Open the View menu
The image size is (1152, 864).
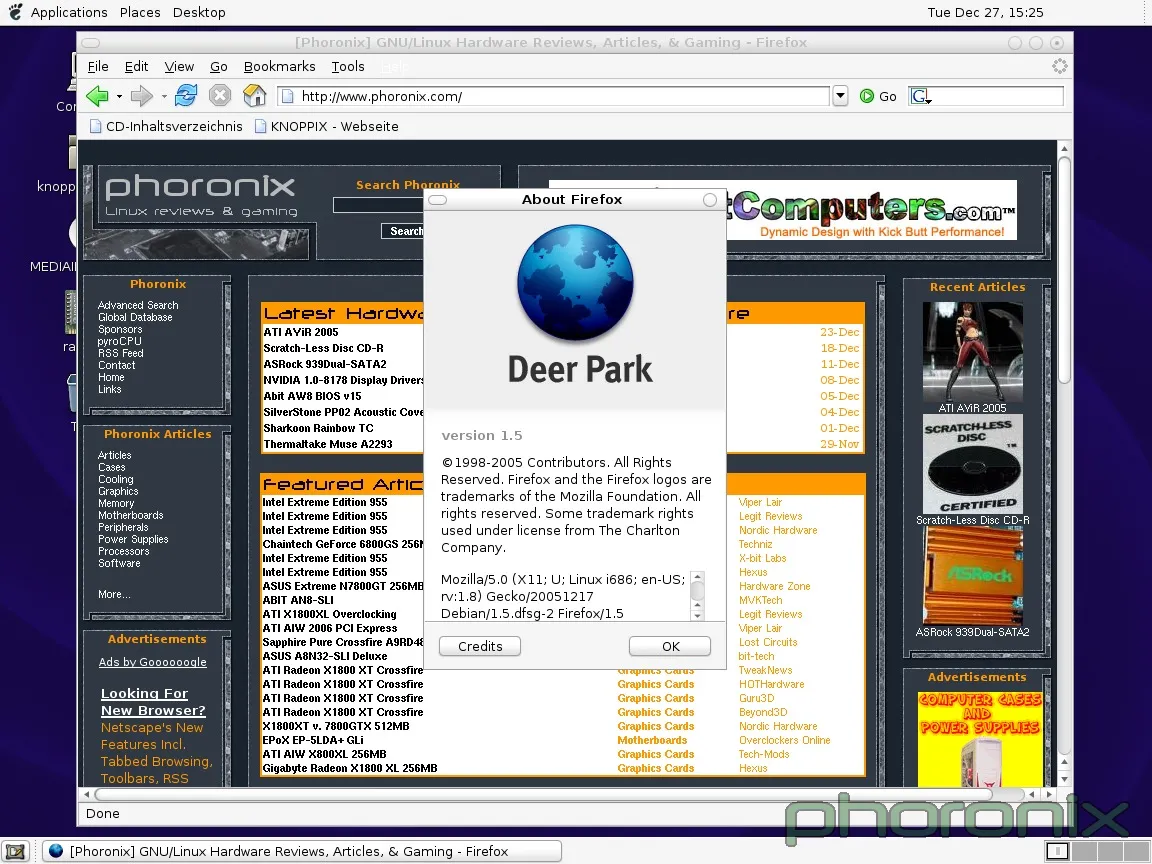pyautogui.click(x=179, y=66)
